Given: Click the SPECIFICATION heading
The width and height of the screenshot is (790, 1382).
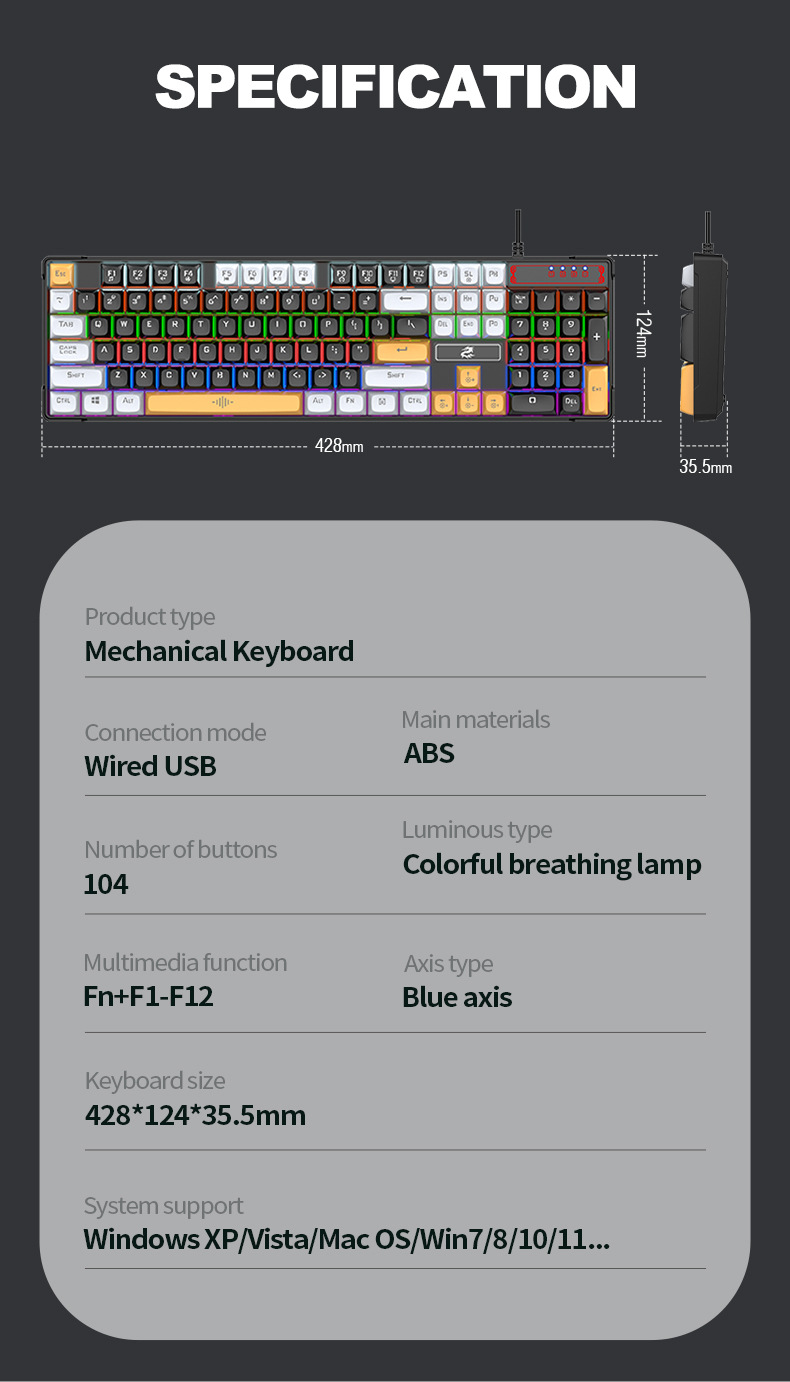Looking at the screenshot, I should tap(395, 86).
